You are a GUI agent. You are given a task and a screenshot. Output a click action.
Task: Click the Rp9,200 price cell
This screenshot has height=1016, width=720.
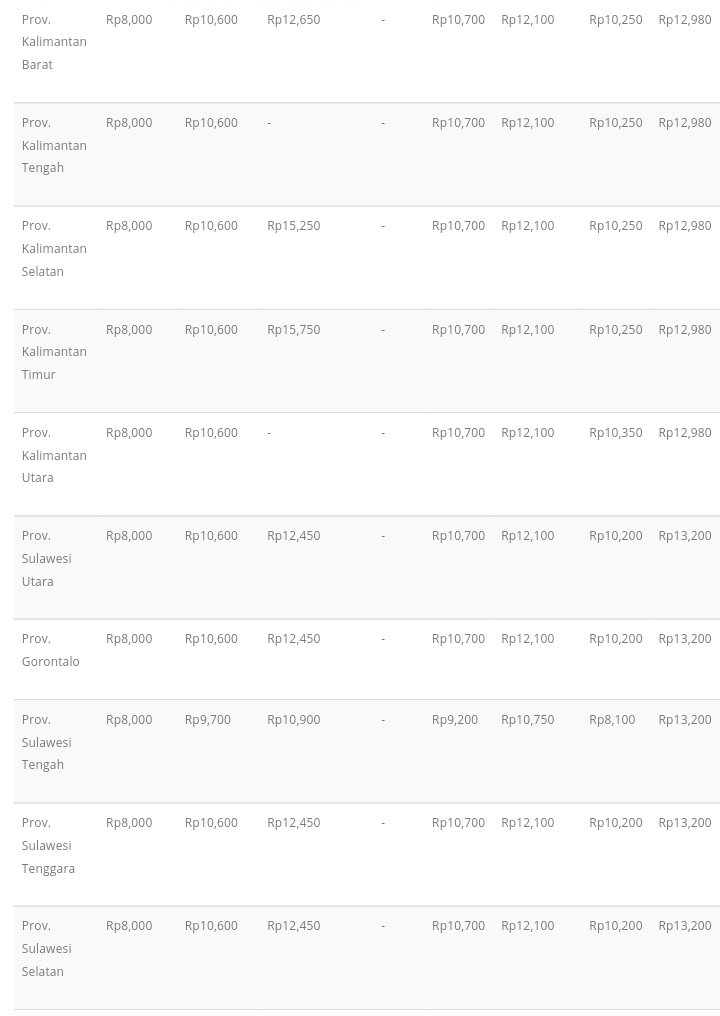click(454, 720)
